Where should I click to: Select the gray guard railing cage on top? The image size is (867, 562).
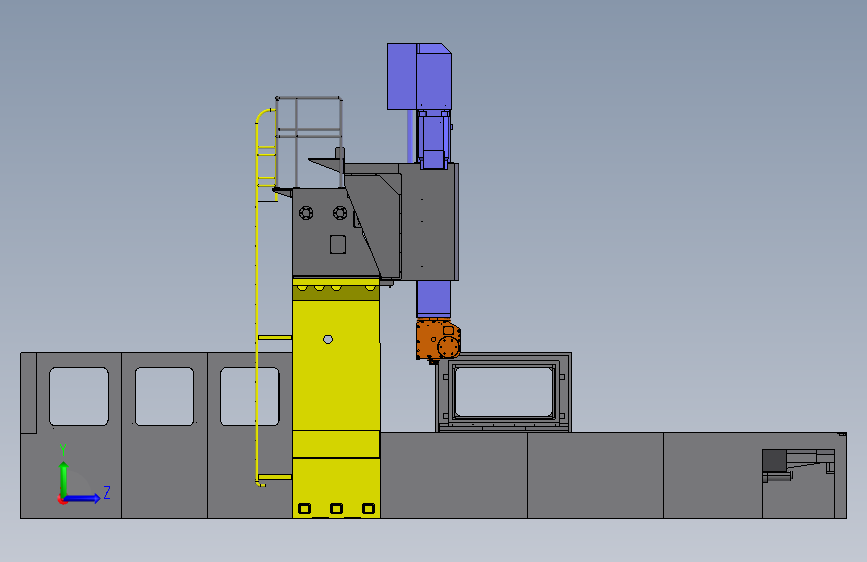point(309,143)
